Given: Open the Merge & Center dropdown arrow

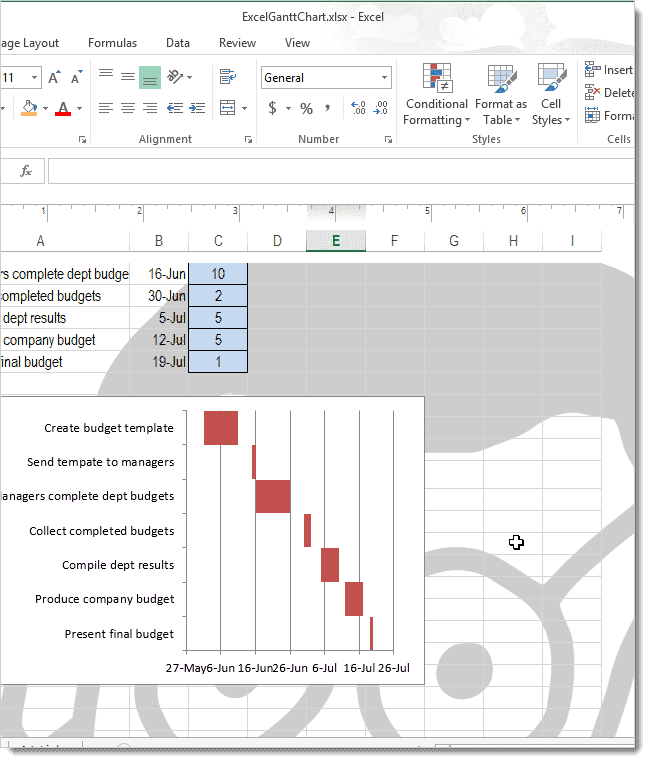Looking at the screenshot, I should [x=244, y=108].
